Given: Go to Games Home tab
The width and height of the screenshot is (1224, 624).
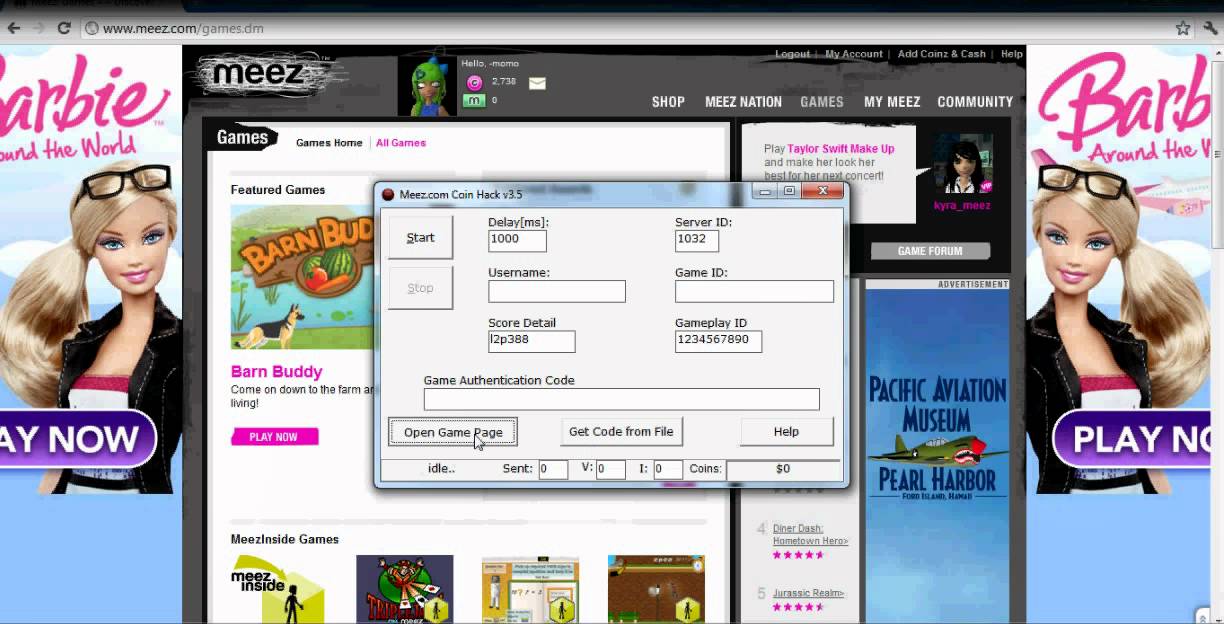Looking at the screenshot, I should click(329, 143).
